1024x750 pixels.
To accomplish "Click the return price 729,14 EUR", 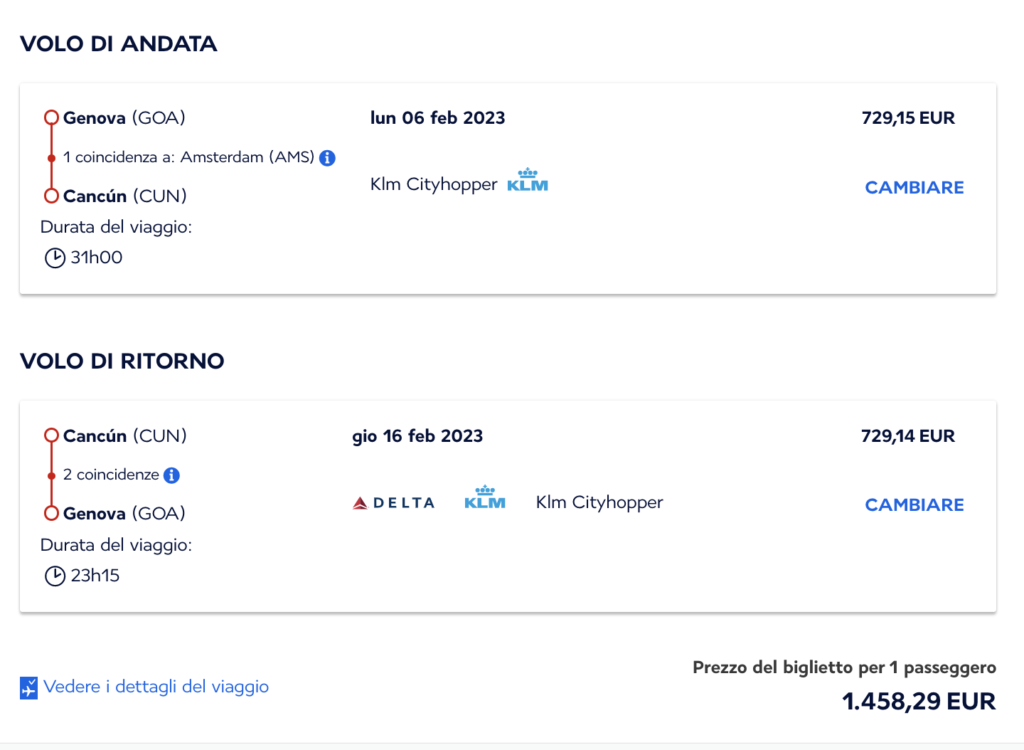I will (x=908, y=436).
